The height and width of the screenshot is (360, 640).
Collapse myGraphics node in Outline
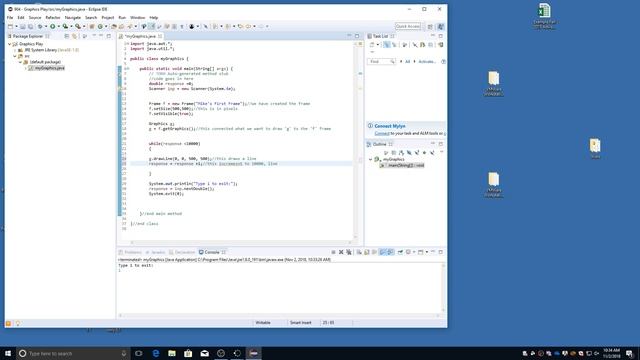[x=371, y=160]
